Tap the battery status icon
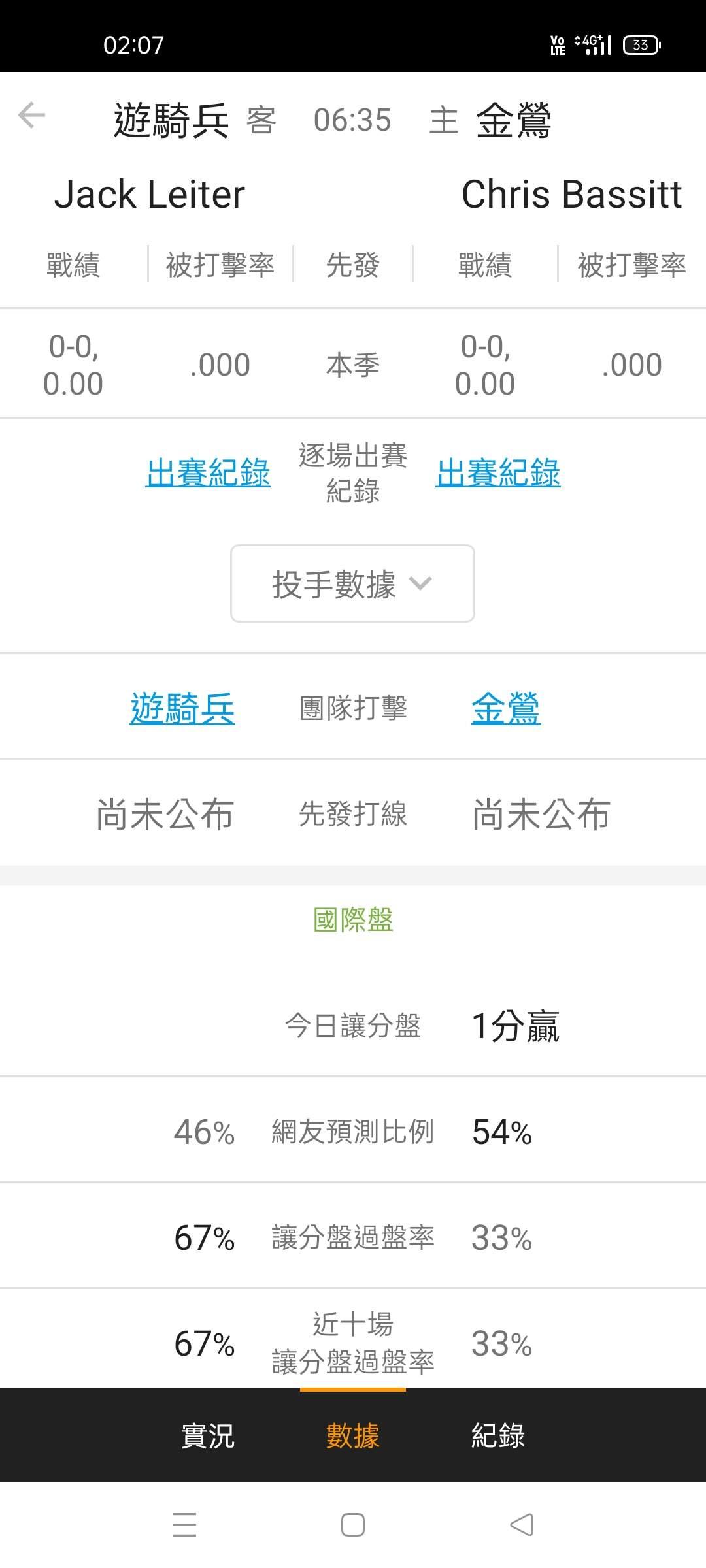The height and width of the screenshot is (1568, 706). click(641, 44)
